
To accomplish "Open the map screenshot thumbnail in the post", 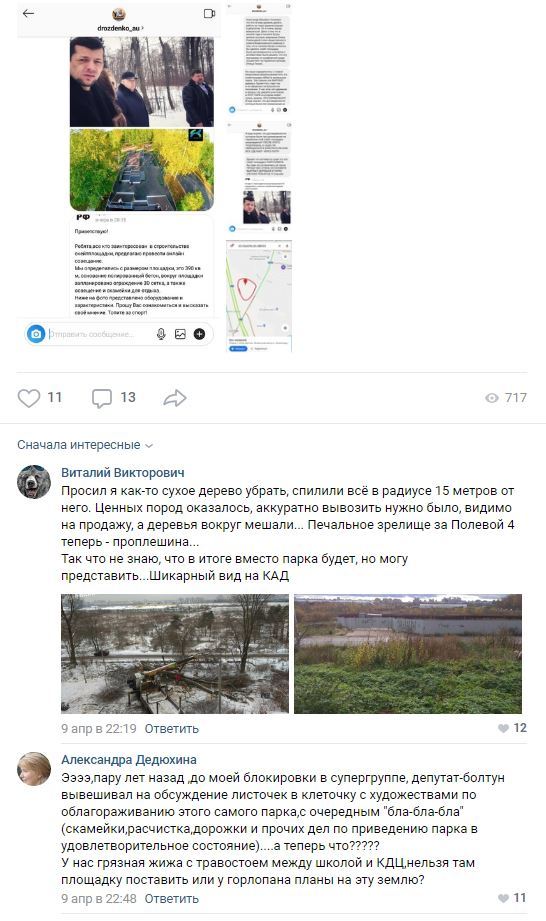I will (x=259, y=296).
